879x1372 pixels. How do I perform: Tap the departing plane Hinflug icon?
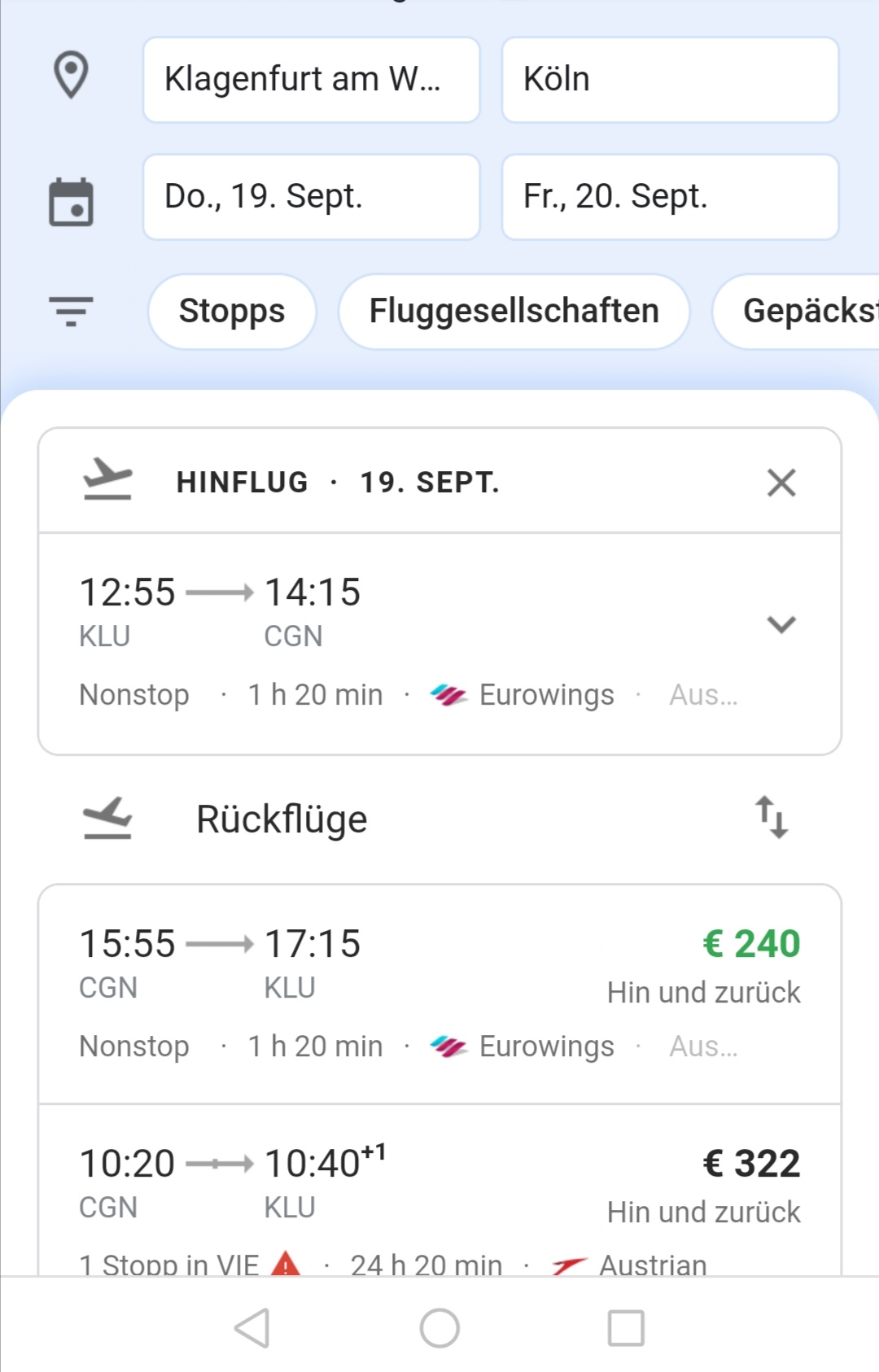point(107,479)
